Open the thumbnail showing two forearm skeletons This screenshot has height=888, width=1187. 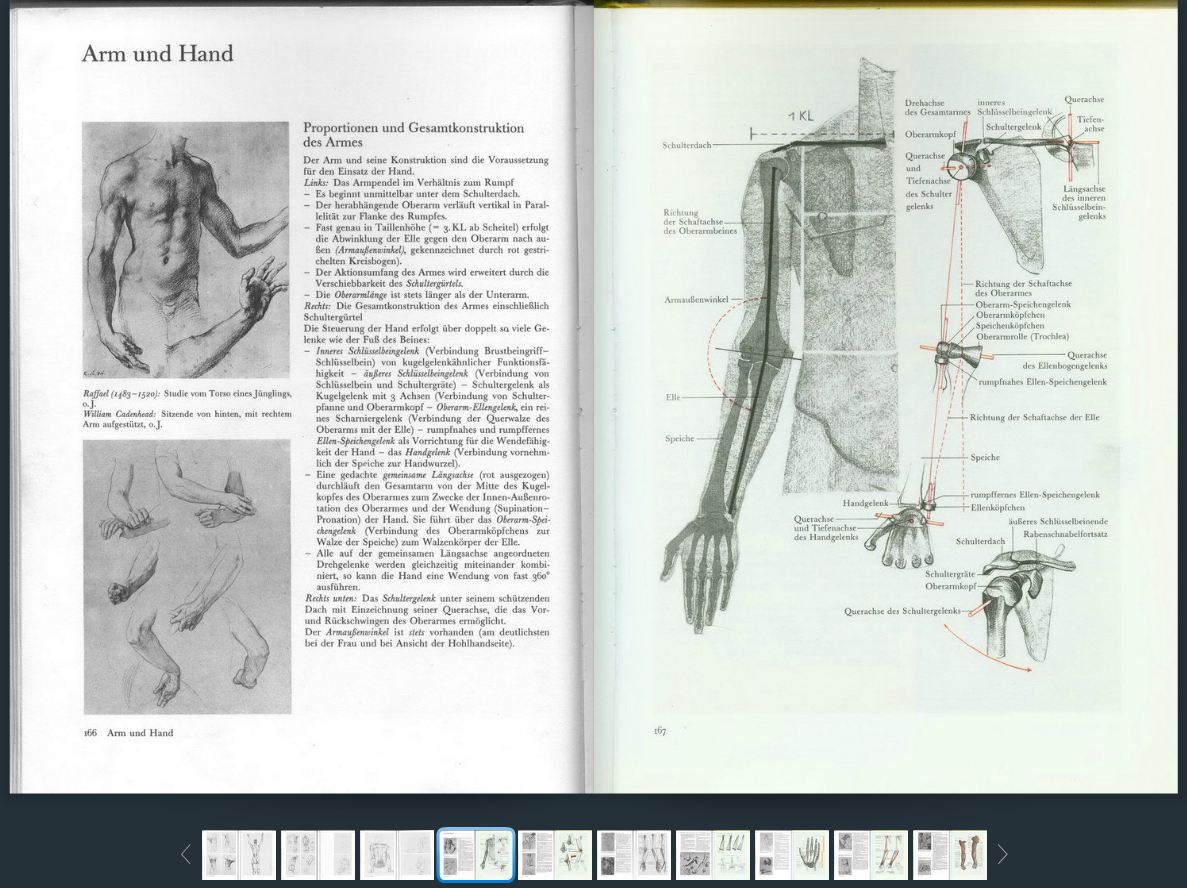coord(634,855)
